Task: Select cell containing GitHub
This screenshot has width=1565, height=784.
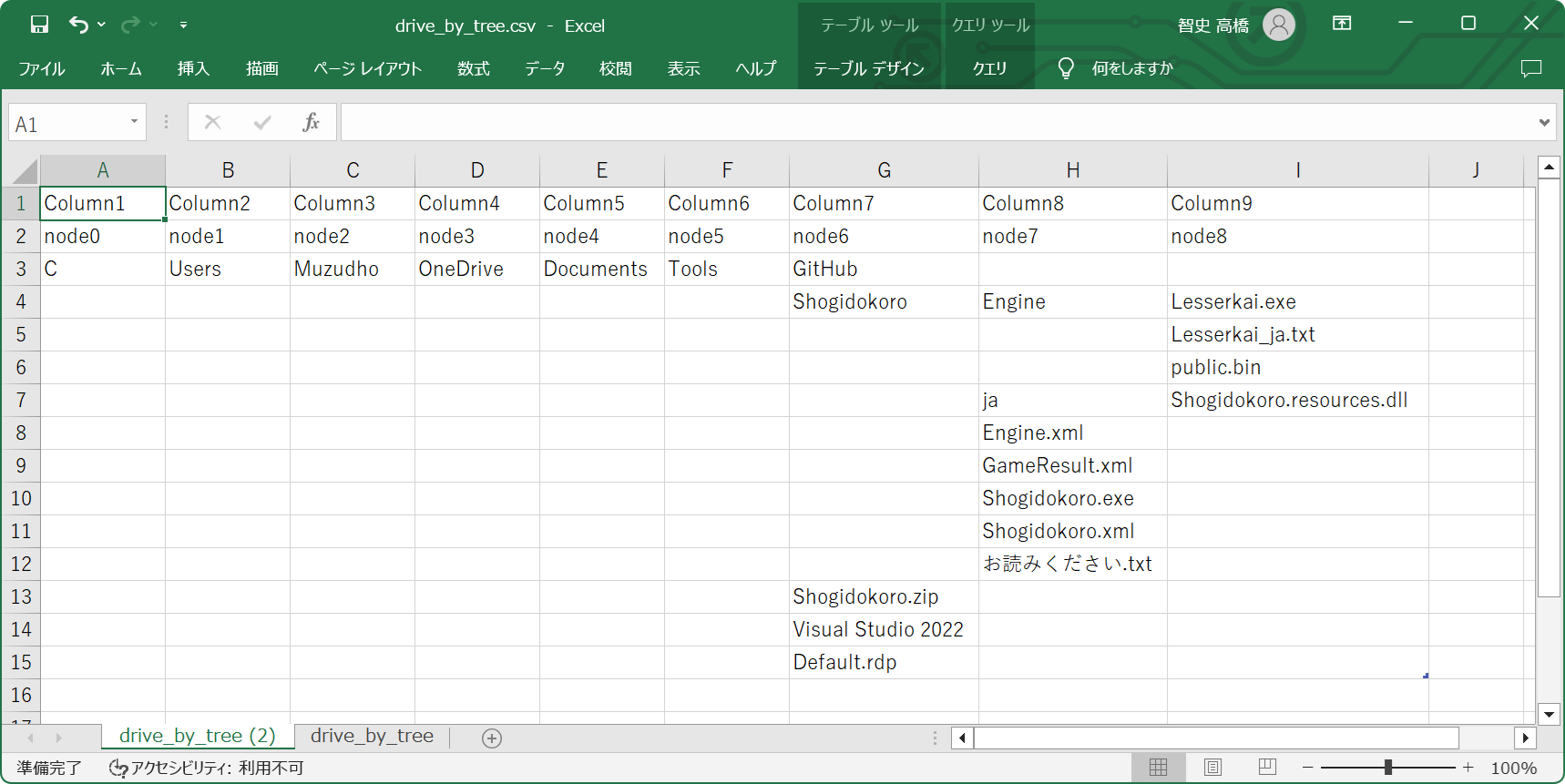Action: point(884,269)
